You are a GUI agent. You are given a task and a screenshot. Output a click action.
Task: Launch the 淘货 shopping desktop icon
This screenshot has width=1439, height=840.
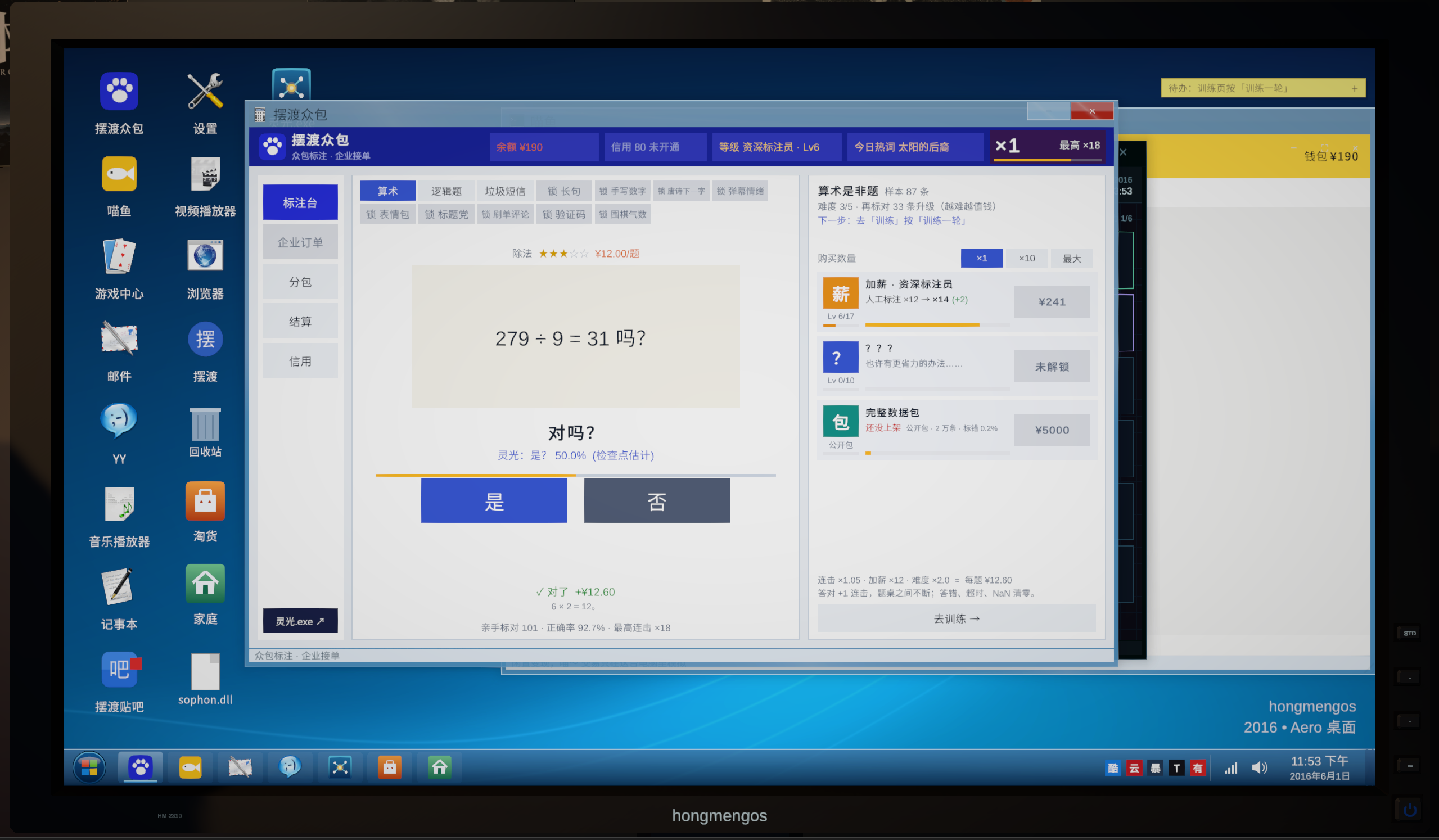[x=205, y=512]
